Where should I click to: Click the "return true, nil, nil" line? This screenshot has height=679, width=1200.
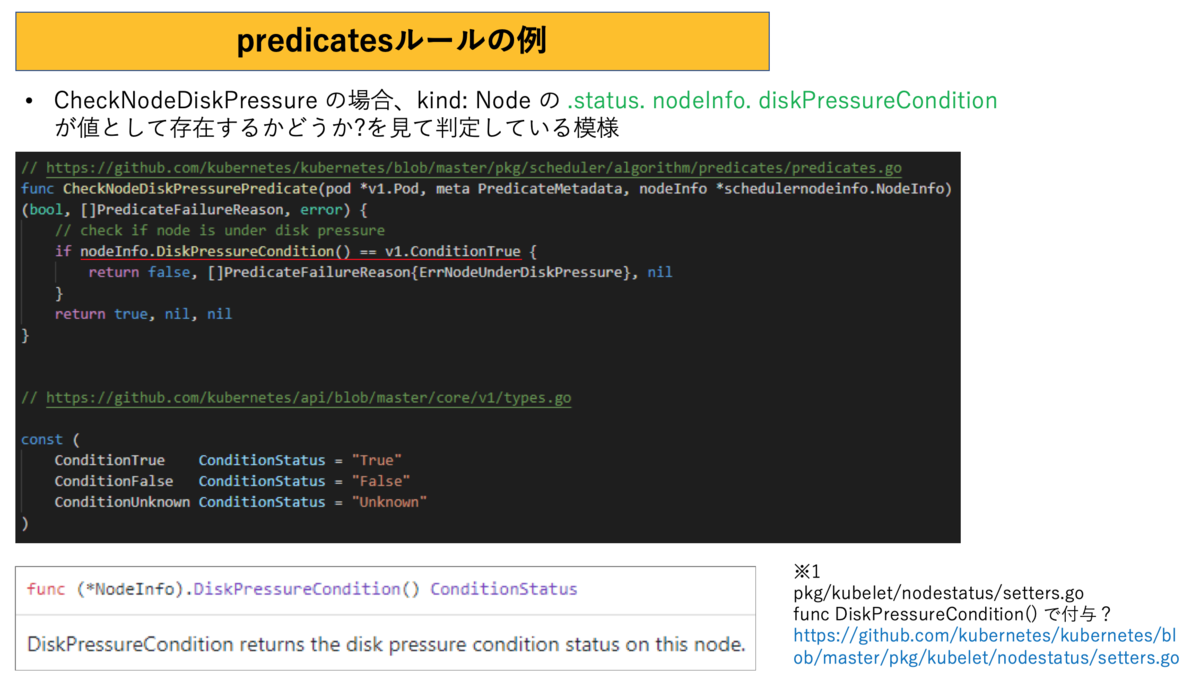(x=143, y=314)
